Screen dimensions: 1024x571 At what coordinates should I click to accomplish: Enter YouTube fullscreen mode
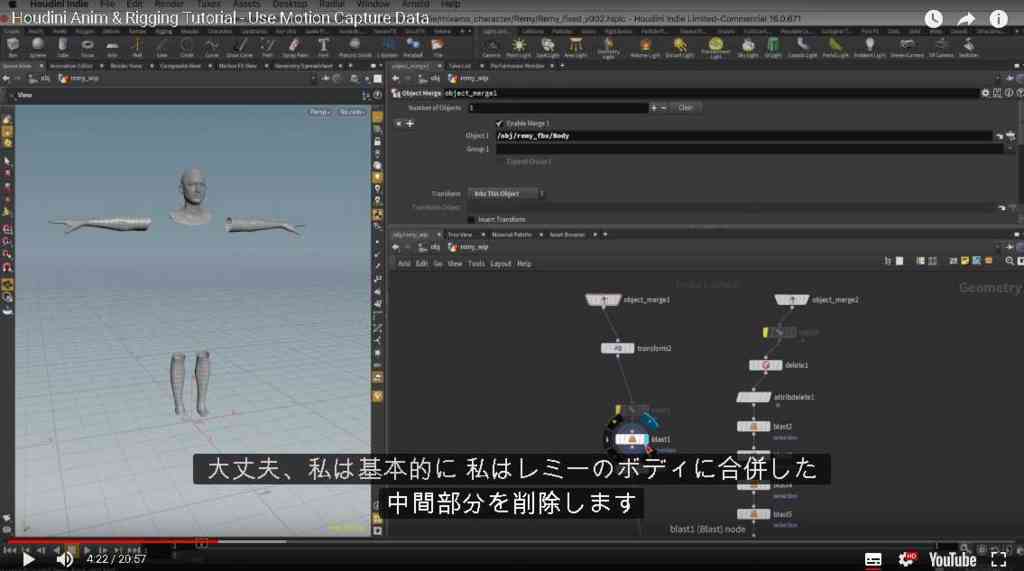pos(999,559)
